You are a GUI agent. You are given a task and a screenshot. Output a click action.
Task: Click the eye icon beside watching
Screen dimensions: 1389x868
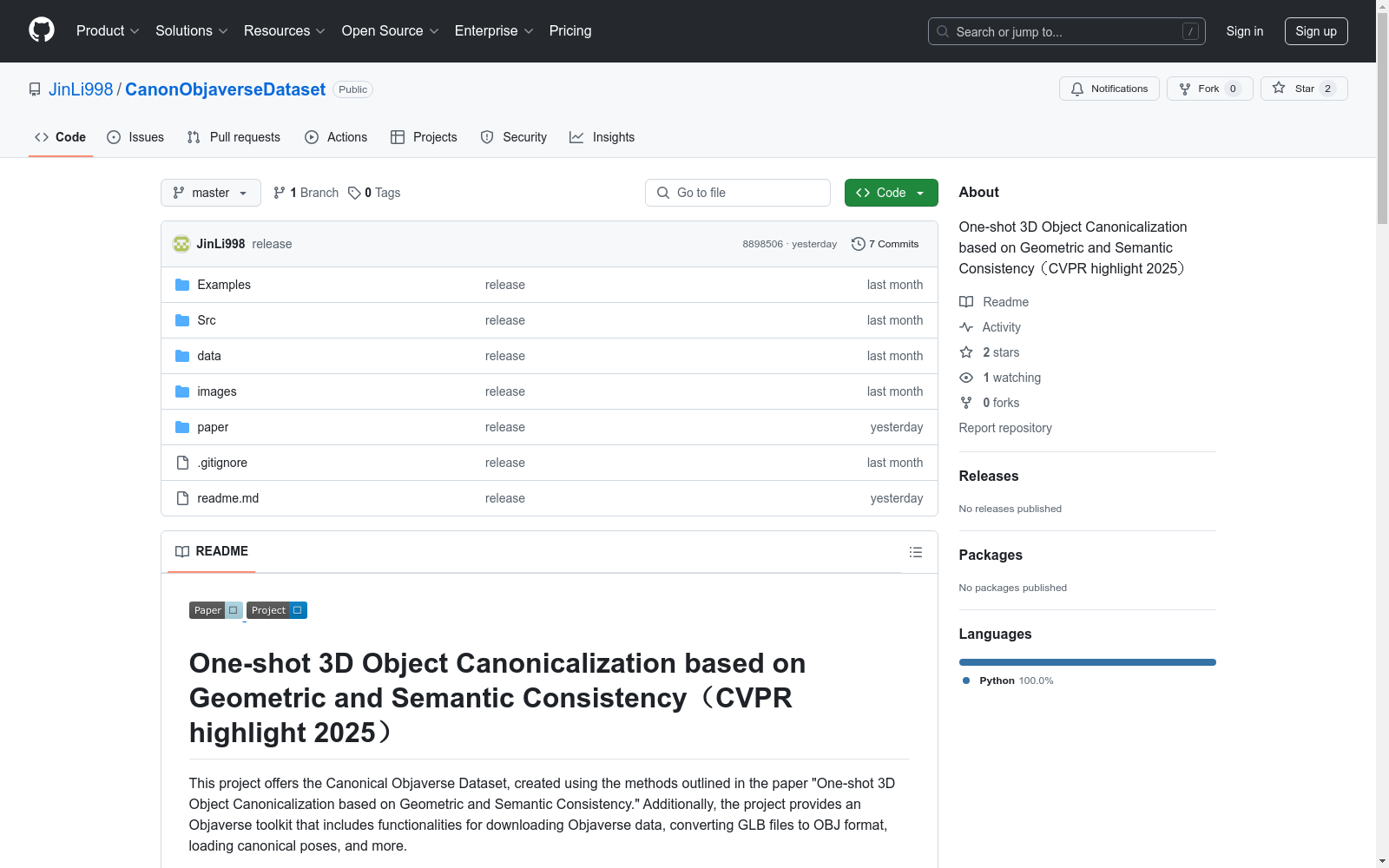point(966,378)
